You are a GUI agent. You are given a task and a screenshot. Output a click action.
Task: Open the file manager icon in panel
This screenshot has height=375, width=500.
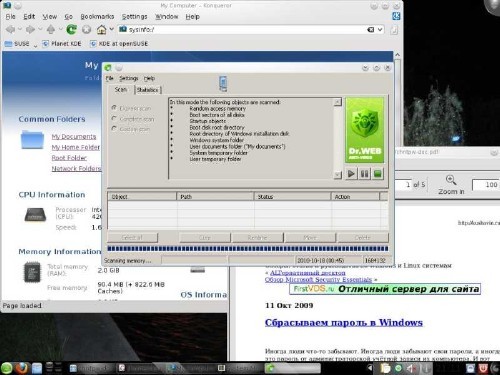pyautogui.click(x=37, y=368)
